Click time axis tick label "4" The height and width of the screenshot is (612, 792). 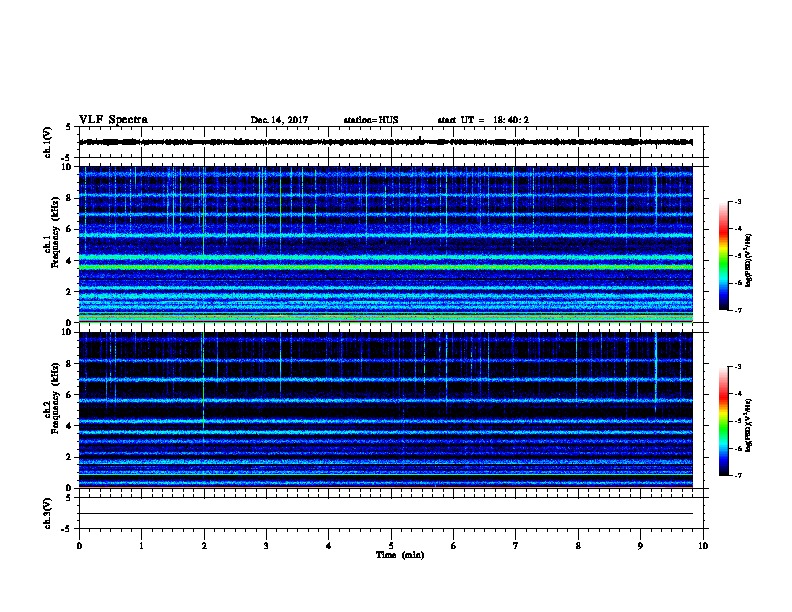329,545
